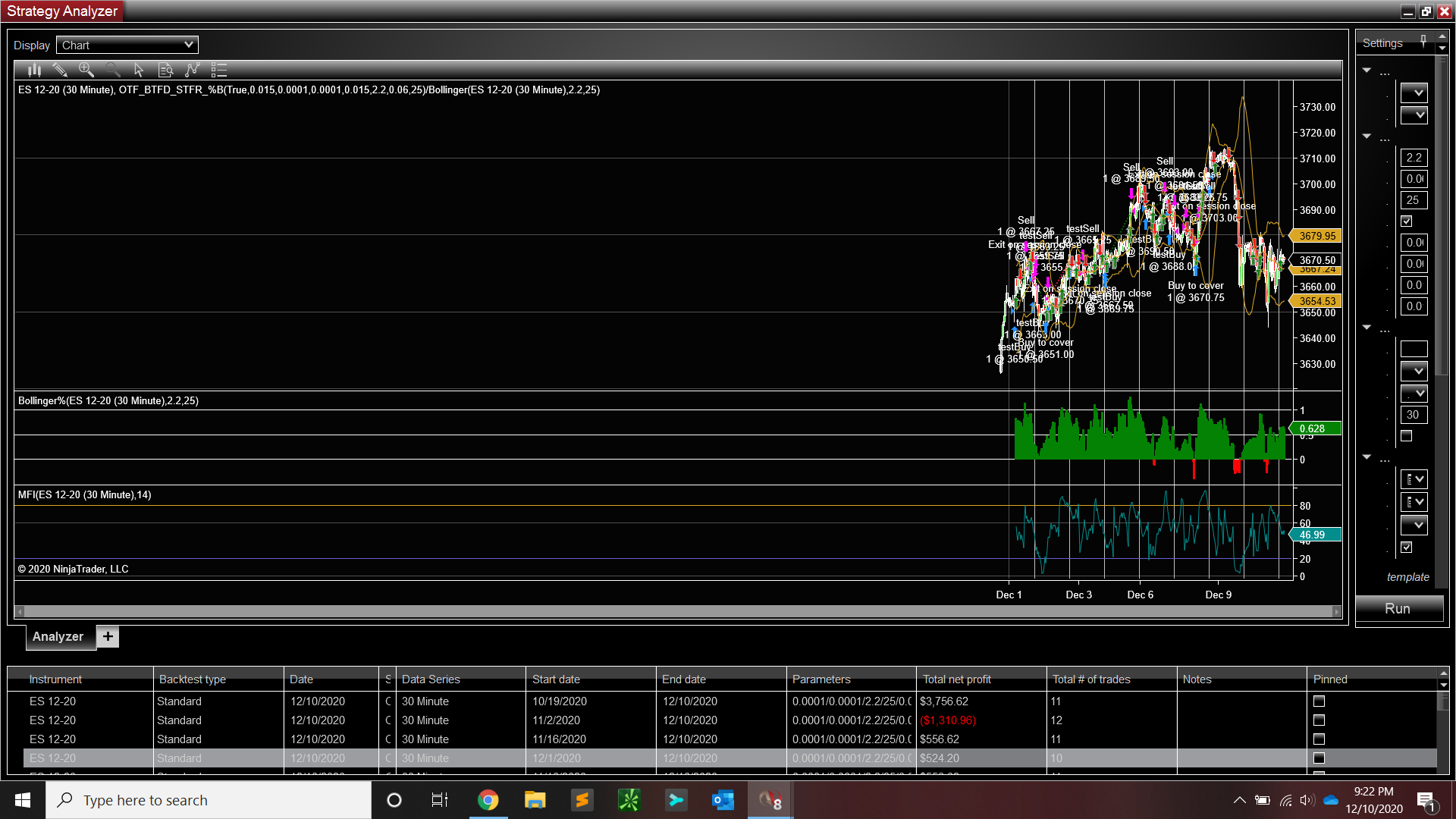The width and height of the screenshot is (1456, 819).
Task: Click the chart horizontal scrollbar track
Action: [677, 611]
